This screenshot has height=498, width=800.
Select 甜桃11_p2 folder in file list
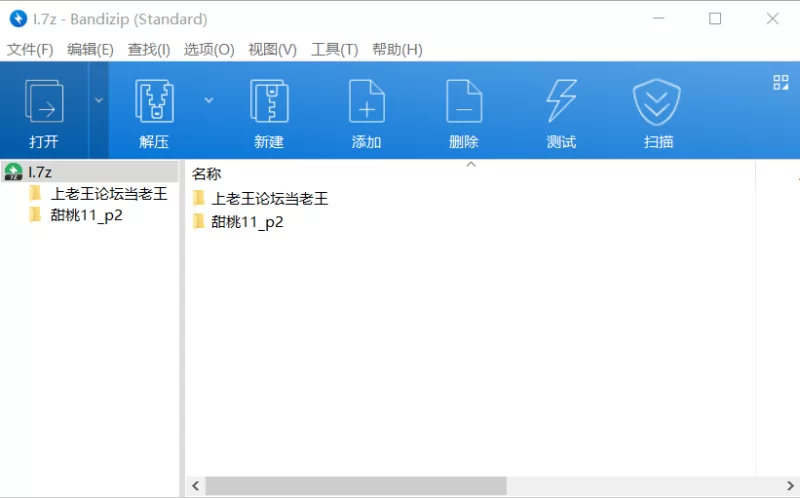click(x=247, y=222)
